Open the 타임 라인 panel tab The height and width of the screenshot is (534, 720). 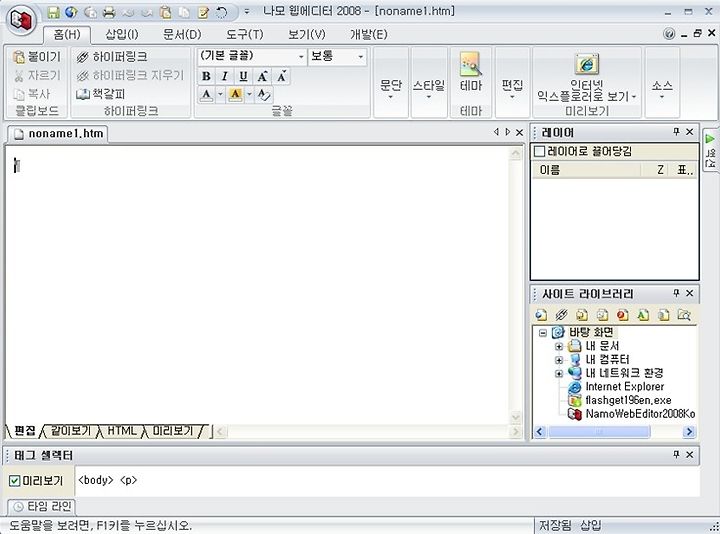[x=42, y=506]
